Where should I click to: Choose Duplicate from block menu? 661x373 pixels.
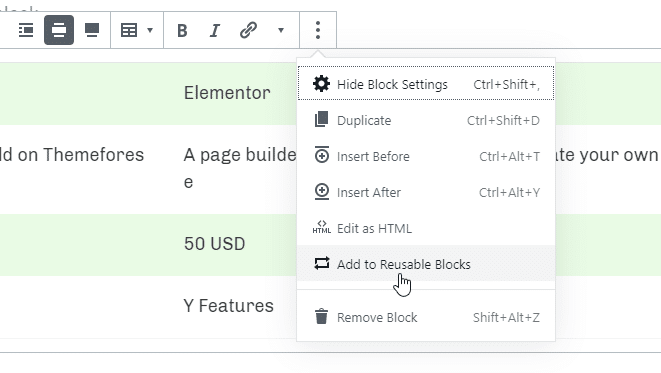tap(426, 121)
